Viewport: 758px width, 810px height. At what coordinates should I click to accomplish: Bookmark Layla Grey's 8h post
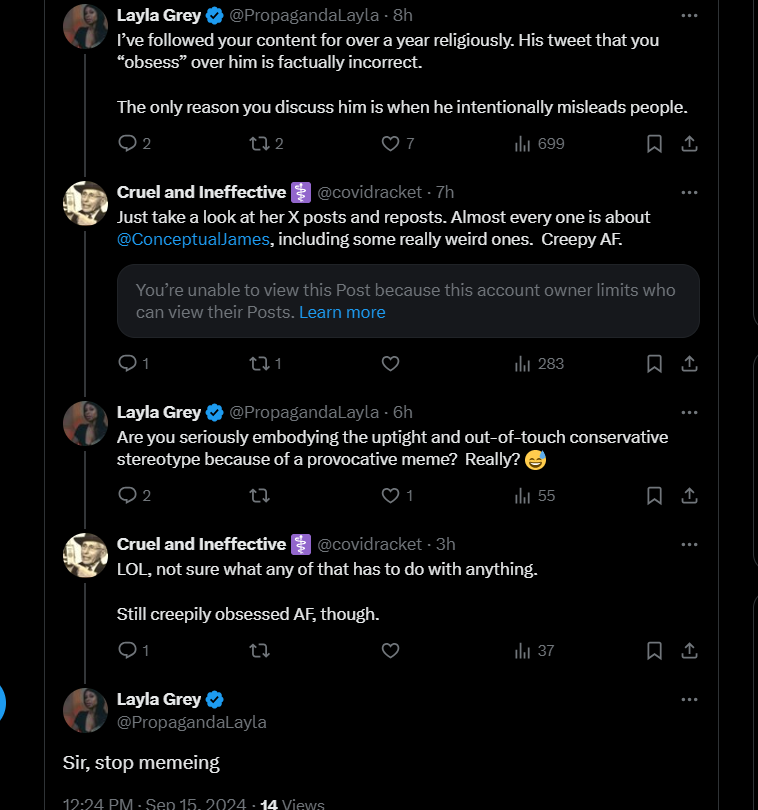pos(654,143)
